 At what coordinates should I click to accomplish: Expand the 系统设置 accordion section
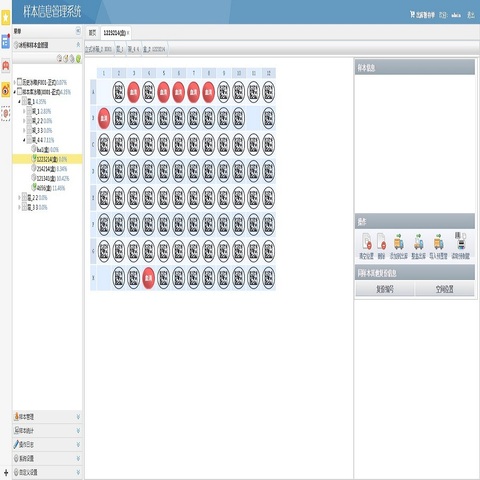tap(47, 458)
